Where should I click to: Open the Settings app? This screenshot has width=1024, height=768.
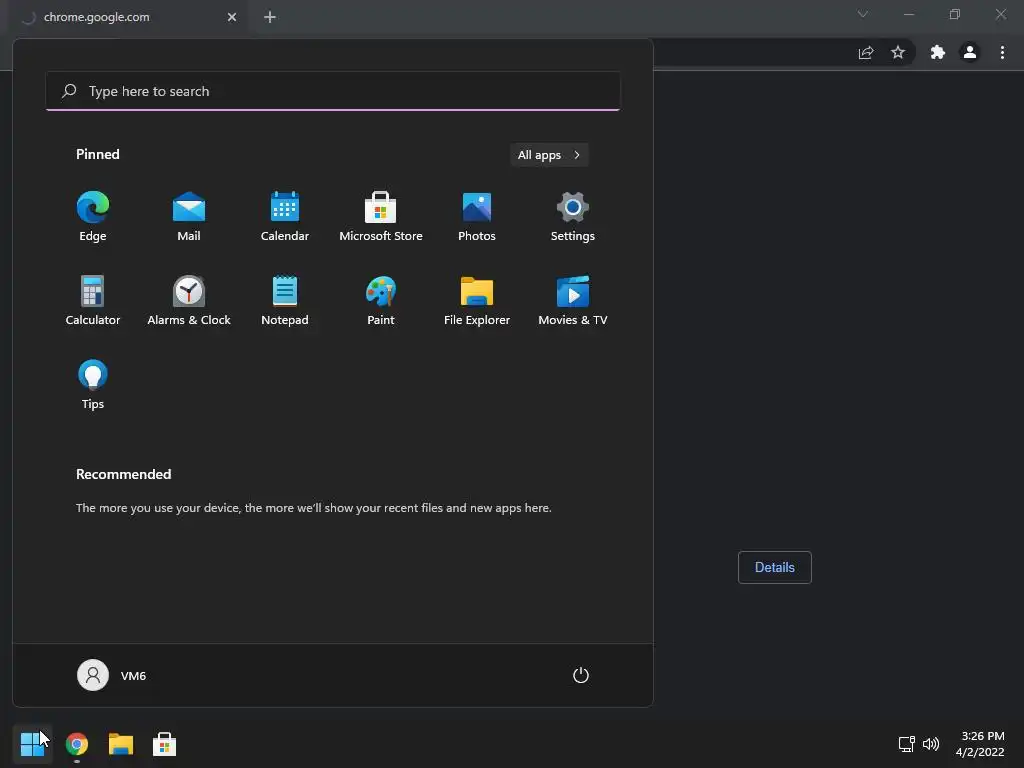coord(573,216)
